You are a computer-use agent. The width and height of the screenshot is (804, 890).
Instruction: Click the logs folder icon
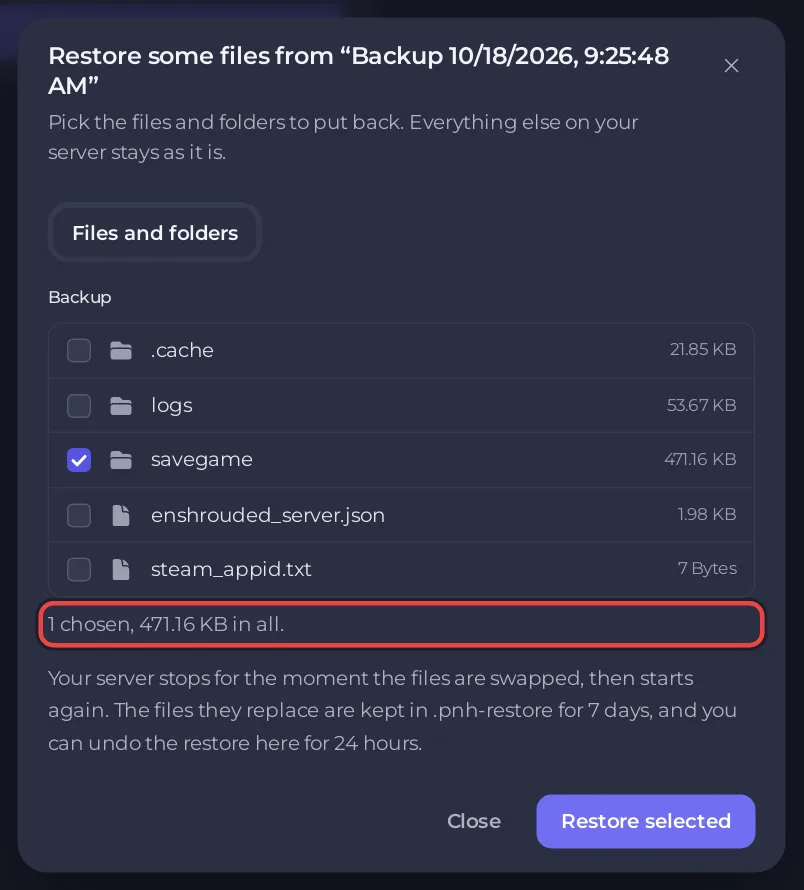tap(121, 405)
